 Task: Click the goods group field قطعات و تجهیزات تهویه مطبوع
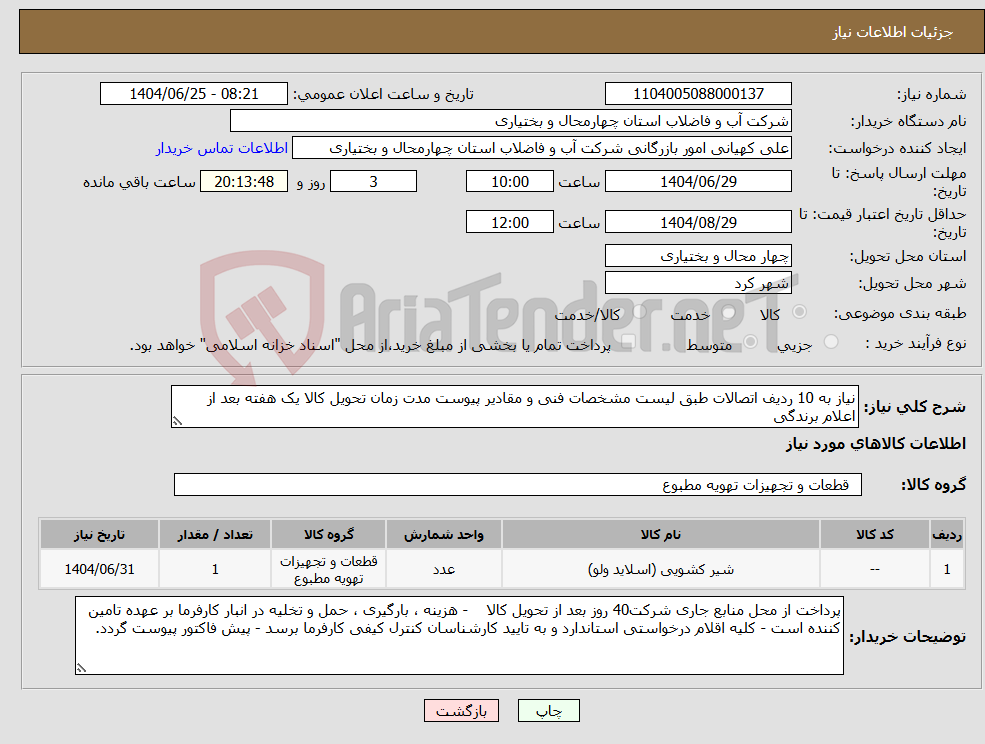coord(518,484)
